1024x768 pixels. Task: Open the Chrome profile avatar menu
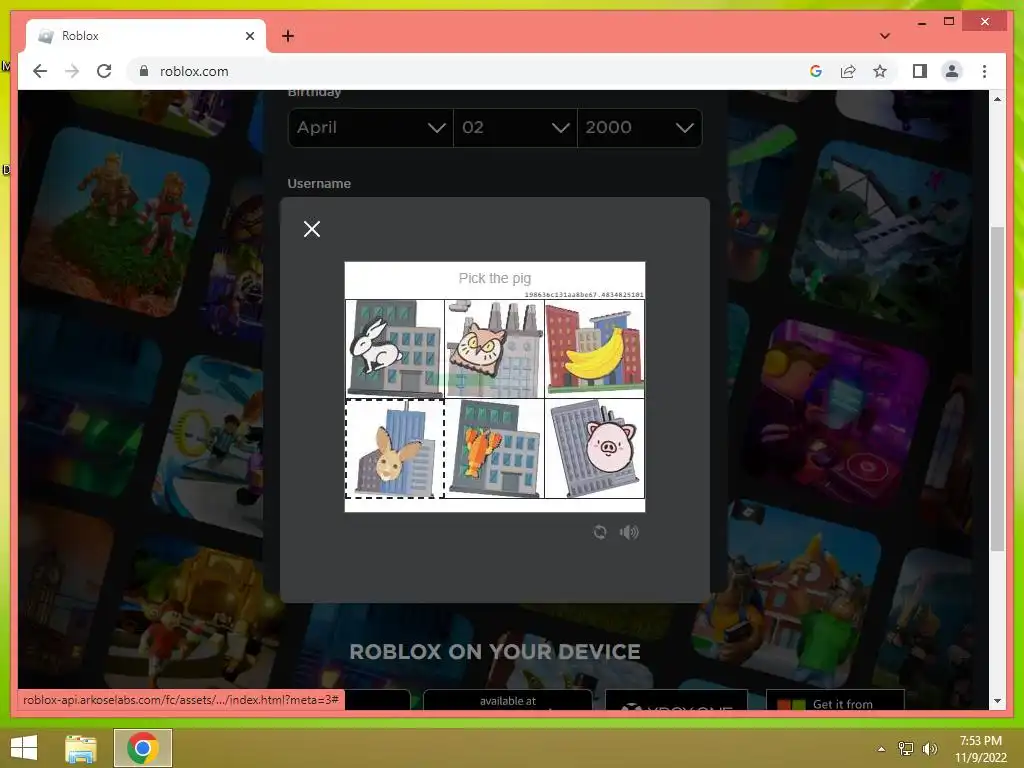(952, 71)
